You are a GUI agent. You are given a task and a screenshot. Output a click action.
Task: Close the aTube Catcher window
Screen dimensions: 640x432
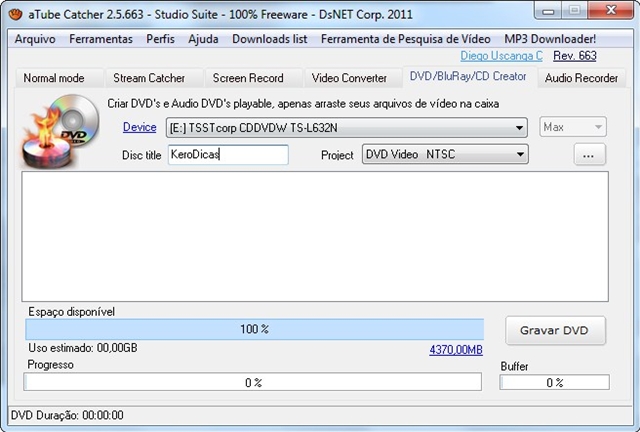tap(611, 10)
